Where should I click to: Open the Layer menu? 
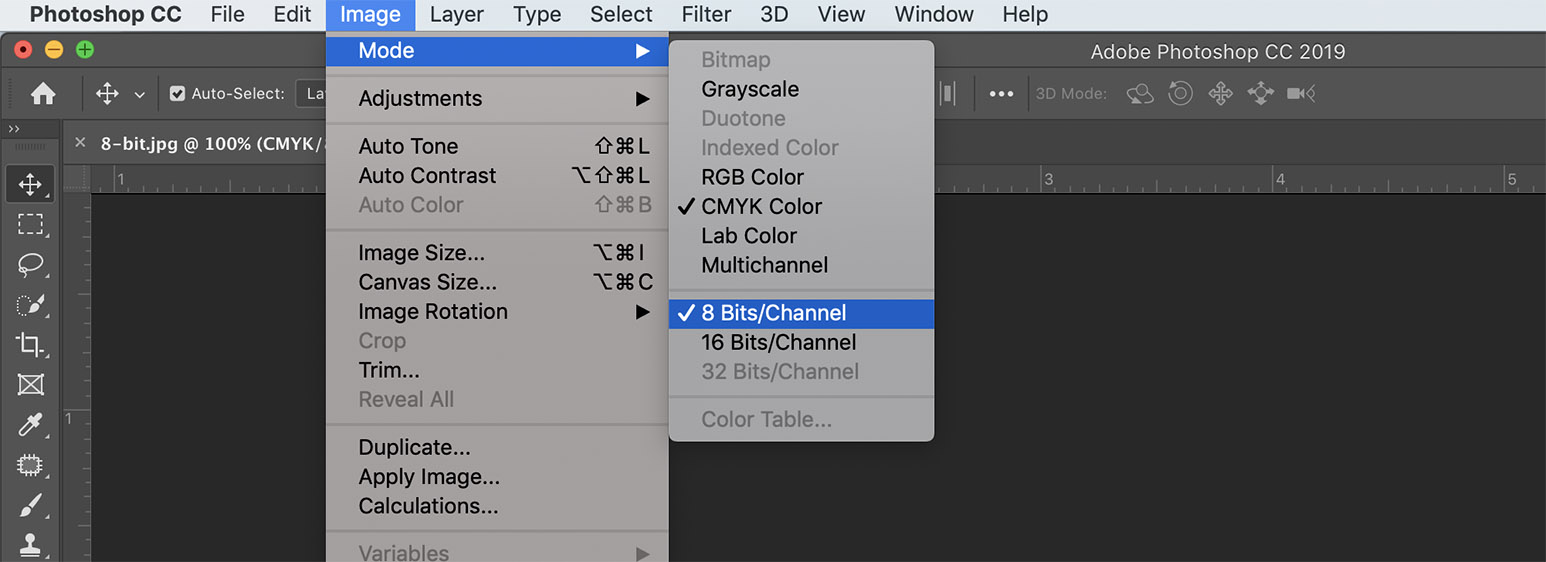pyautogui.click(x=456, y=14)
